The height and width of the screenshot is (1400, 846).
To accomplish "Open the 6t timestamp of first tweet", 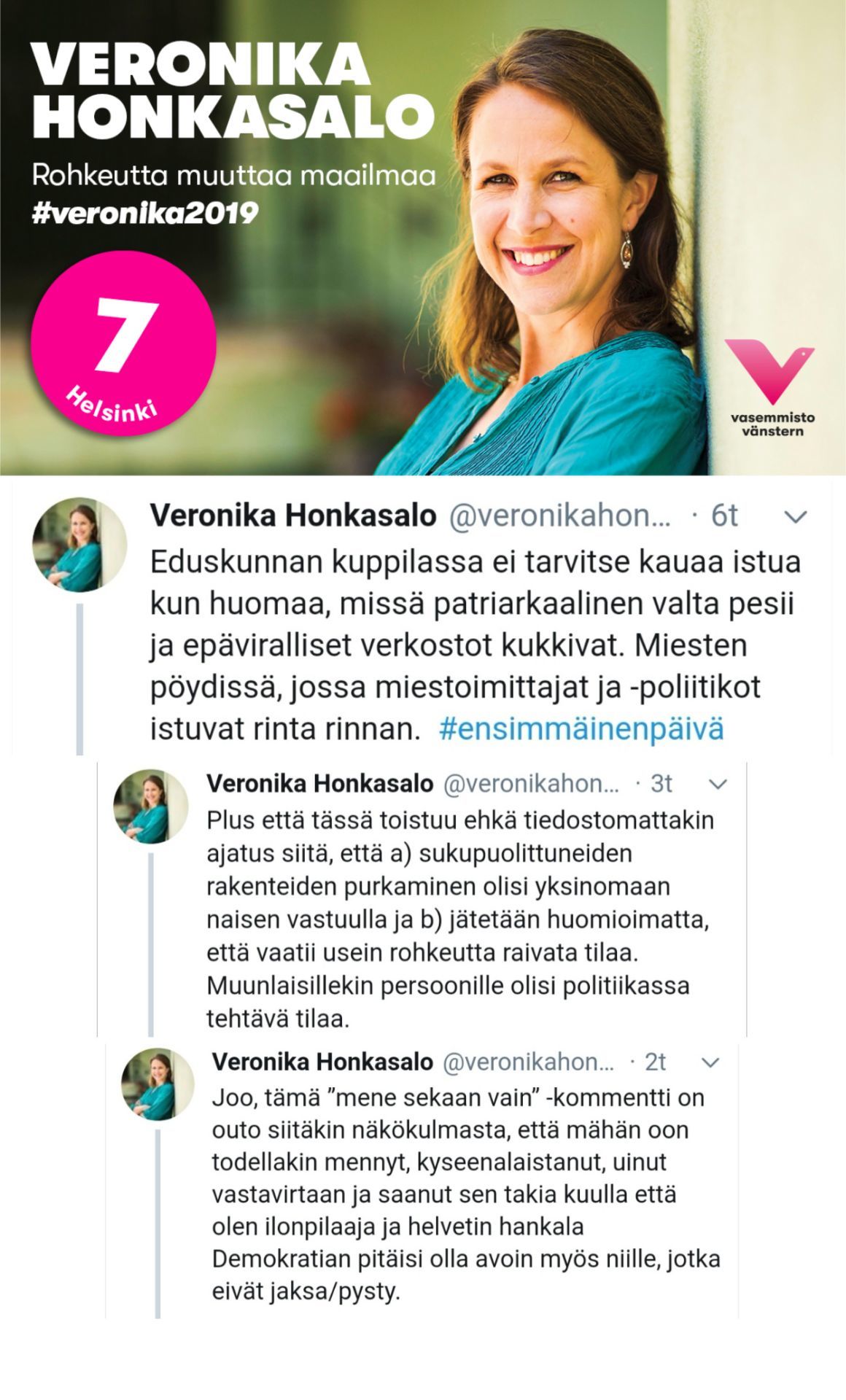I will point(724,516).
